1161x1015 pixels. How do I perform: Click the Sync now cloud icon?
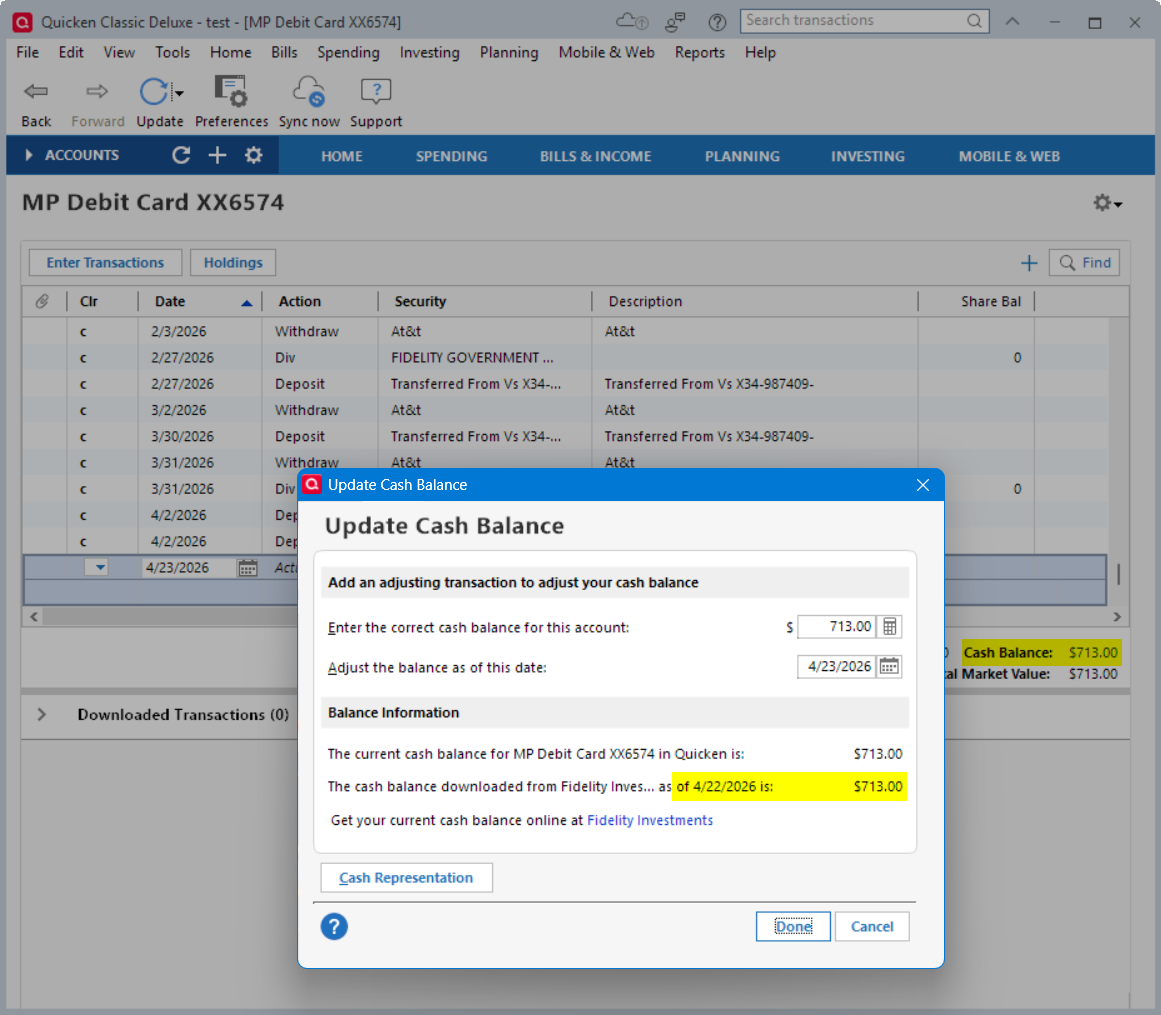click(309, 91)
